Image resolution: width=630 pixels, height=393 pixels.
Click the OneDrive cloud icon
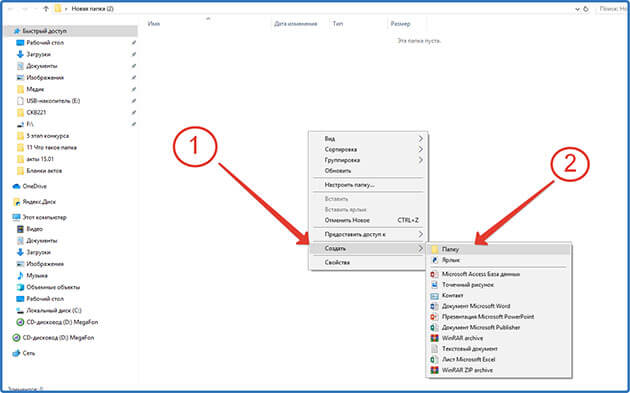(16, 186)
